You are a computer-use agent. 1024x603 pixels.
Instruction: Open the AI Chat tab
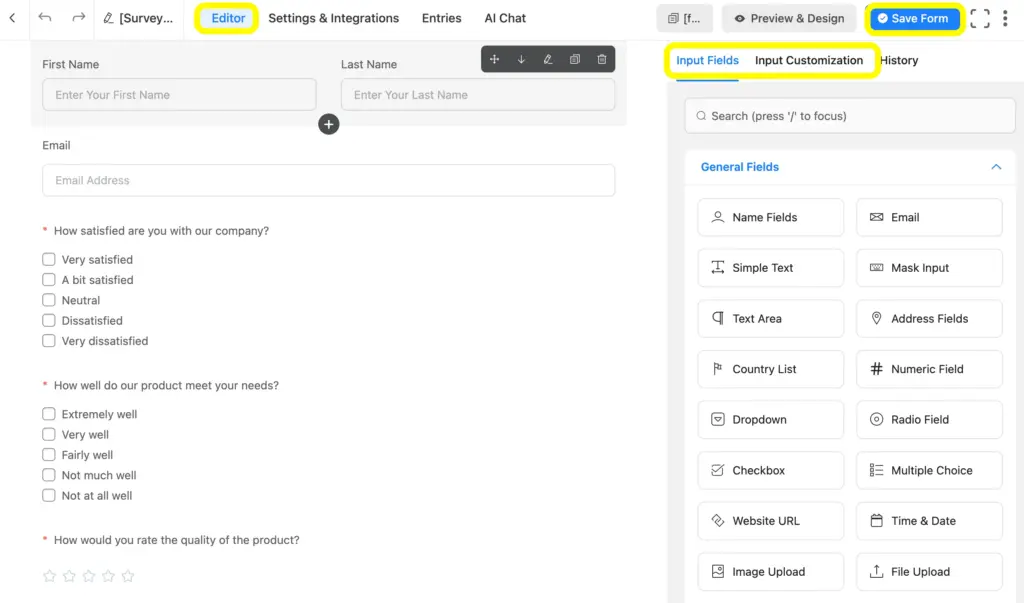tap(505, 18)
